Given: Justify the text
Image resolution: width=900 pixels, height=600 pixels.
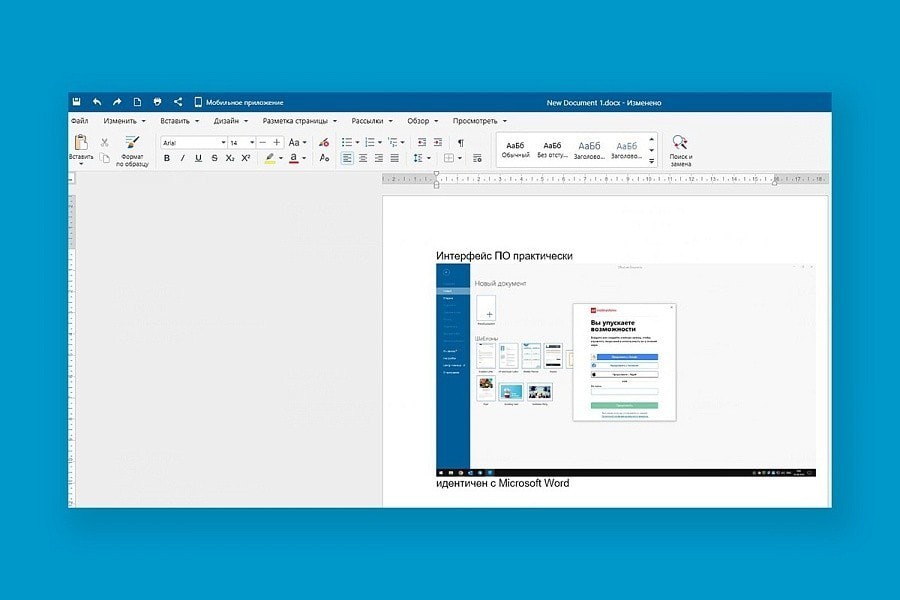Looking at the screenshot, I should pyautogui.click(x=395, y=158).
